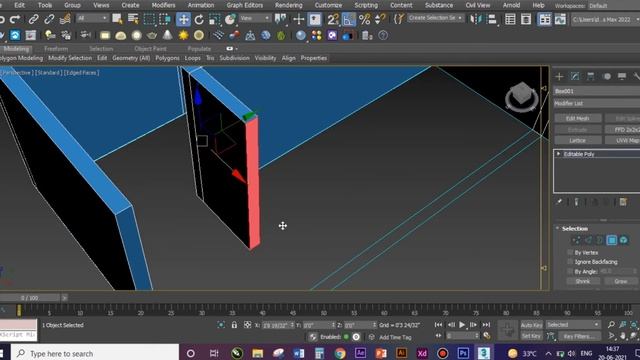Select the Polygon sub-object level icon
640x360 pixels.
pyautogui.click(x=611, y=240)
